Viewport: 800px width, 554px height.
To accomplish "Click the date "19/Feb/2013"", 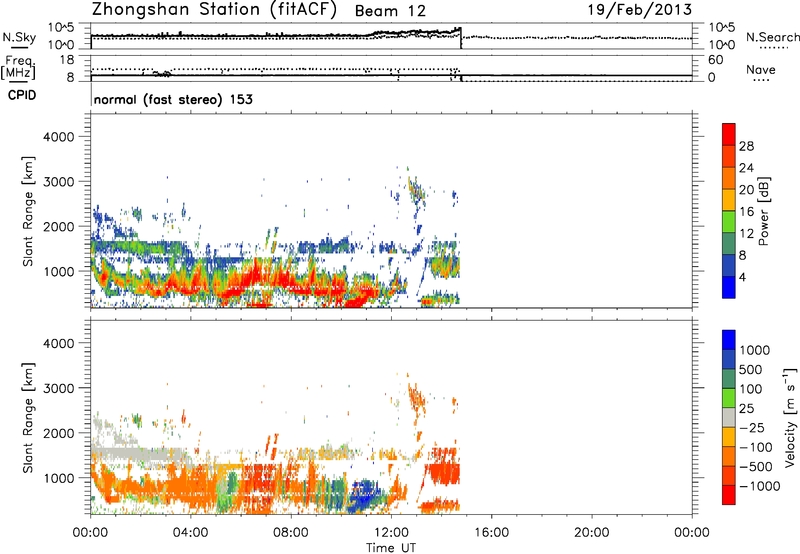I will pos(640,9).
